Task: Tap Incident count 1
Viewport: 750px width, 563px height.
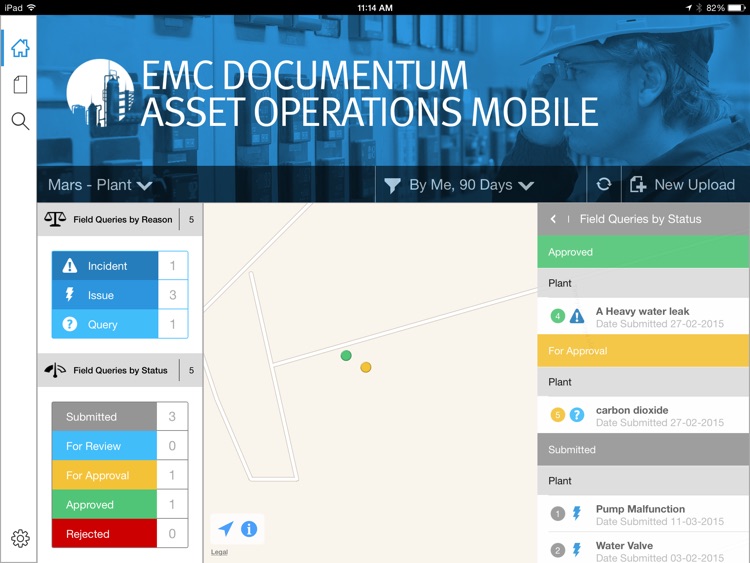Action: point(173,265)
